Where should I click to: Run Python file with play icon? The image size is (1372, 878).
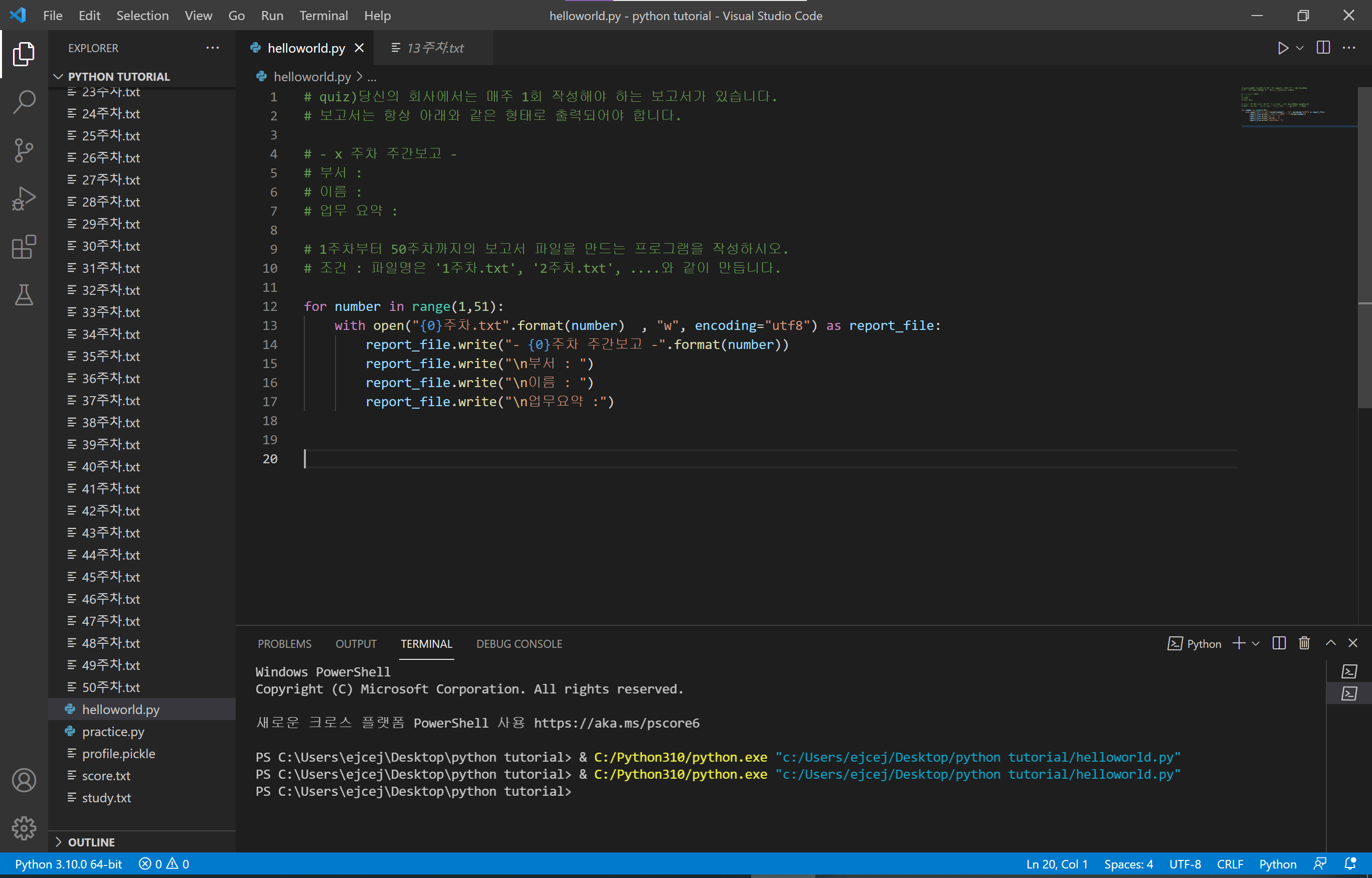point(1283,48)
